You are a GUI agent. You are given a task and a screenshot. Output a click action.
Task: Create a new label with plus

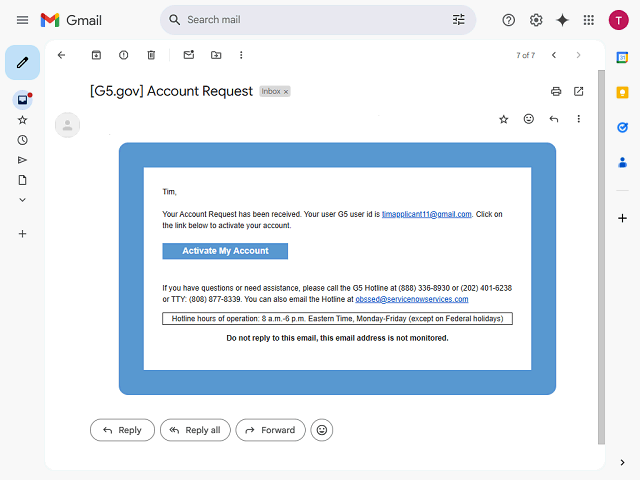click(x=22, y=234)
